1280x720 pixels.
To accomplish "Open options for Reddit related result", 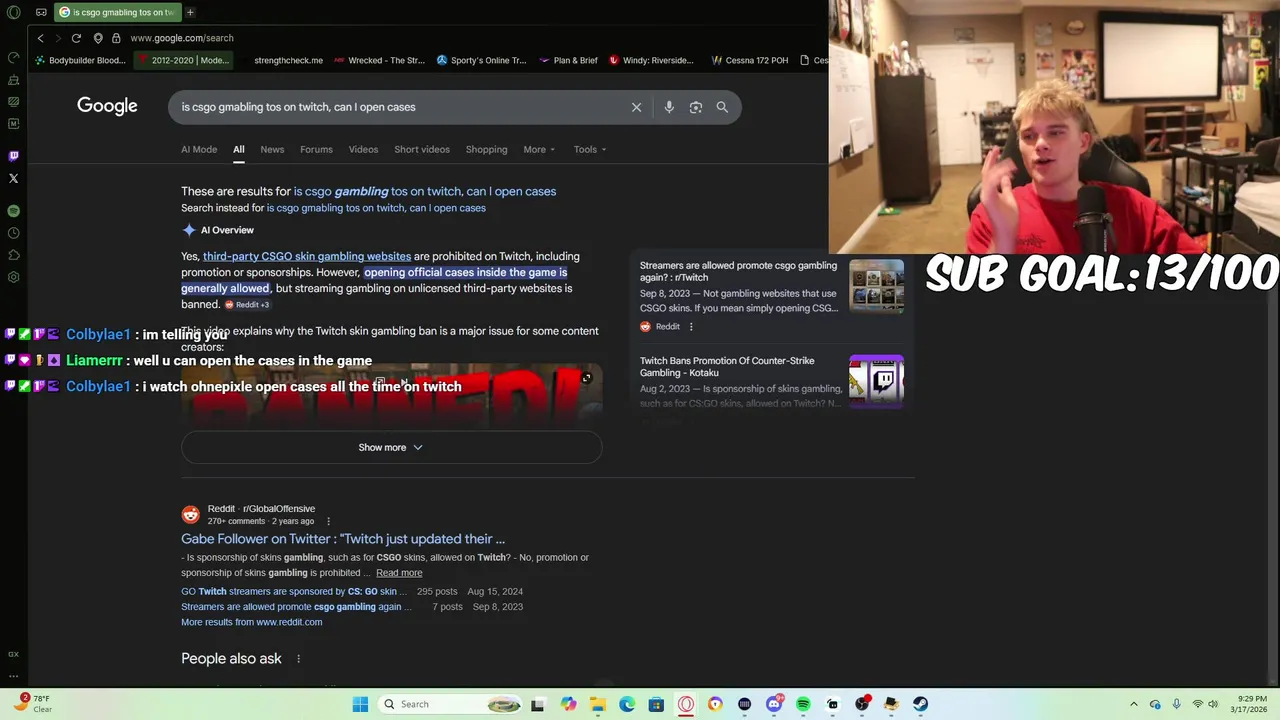I will click(690, 326).
